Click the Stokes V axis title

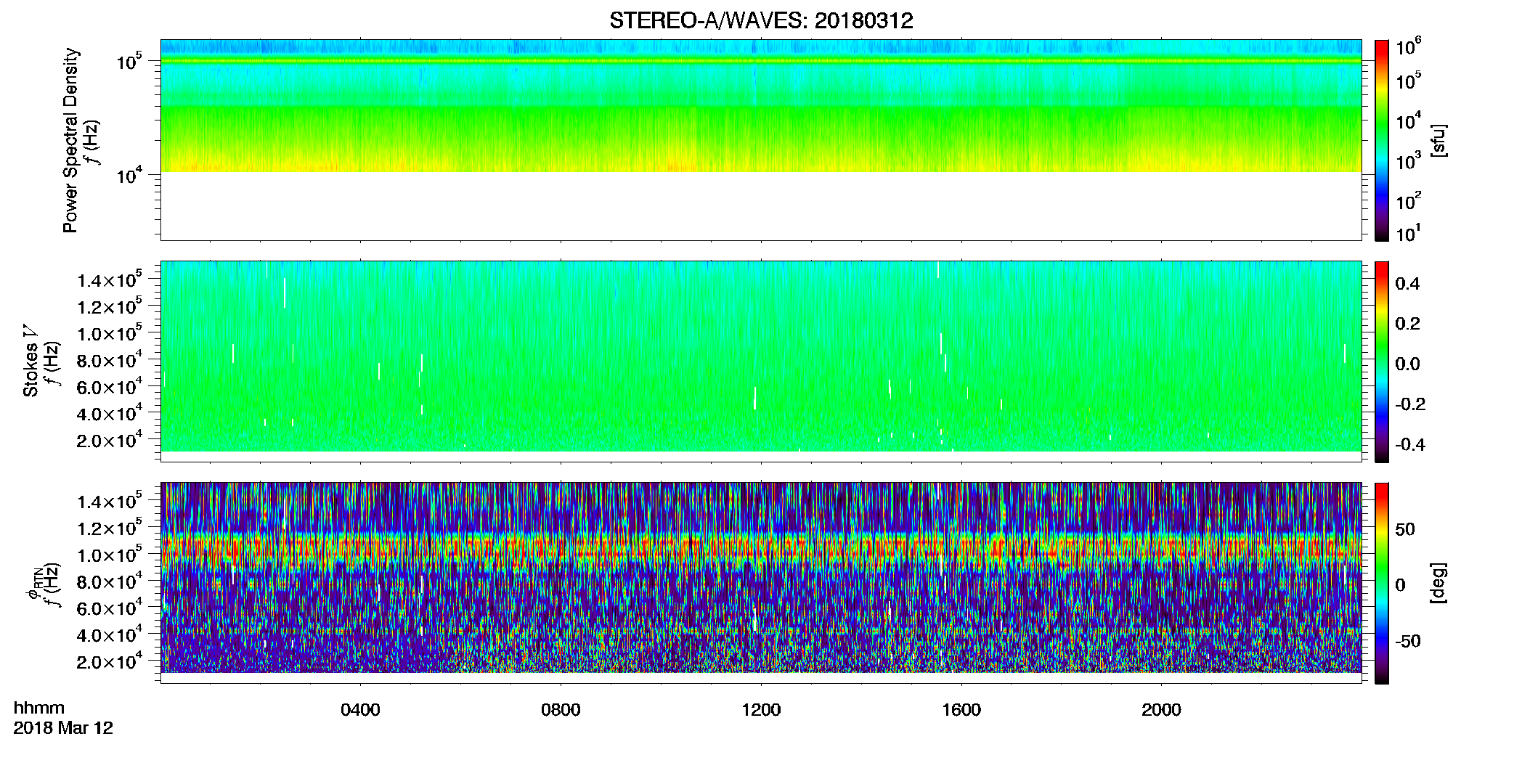31,362
